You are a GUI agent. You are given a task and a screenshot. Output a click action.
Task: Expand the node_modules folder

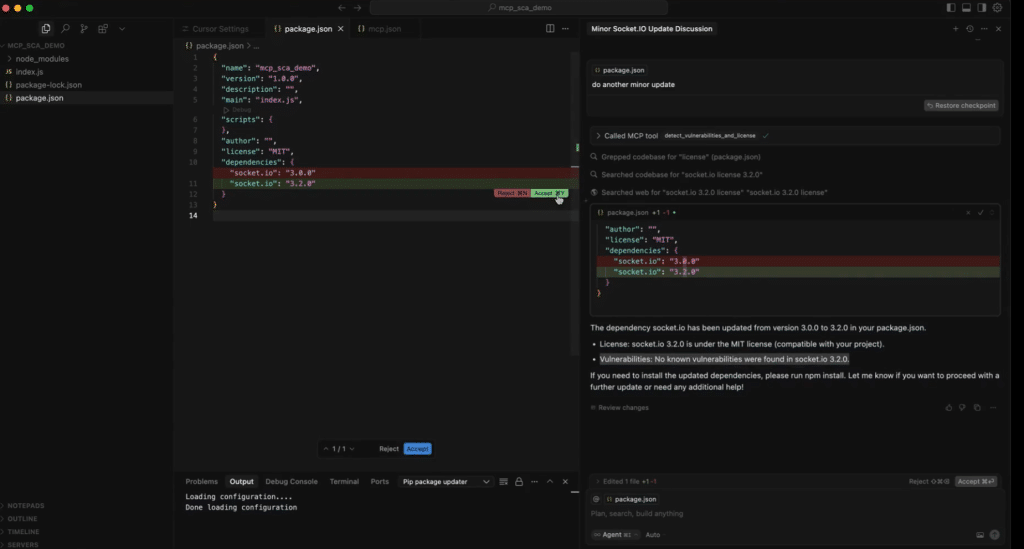pyautogui.click(x=42, y=59)
